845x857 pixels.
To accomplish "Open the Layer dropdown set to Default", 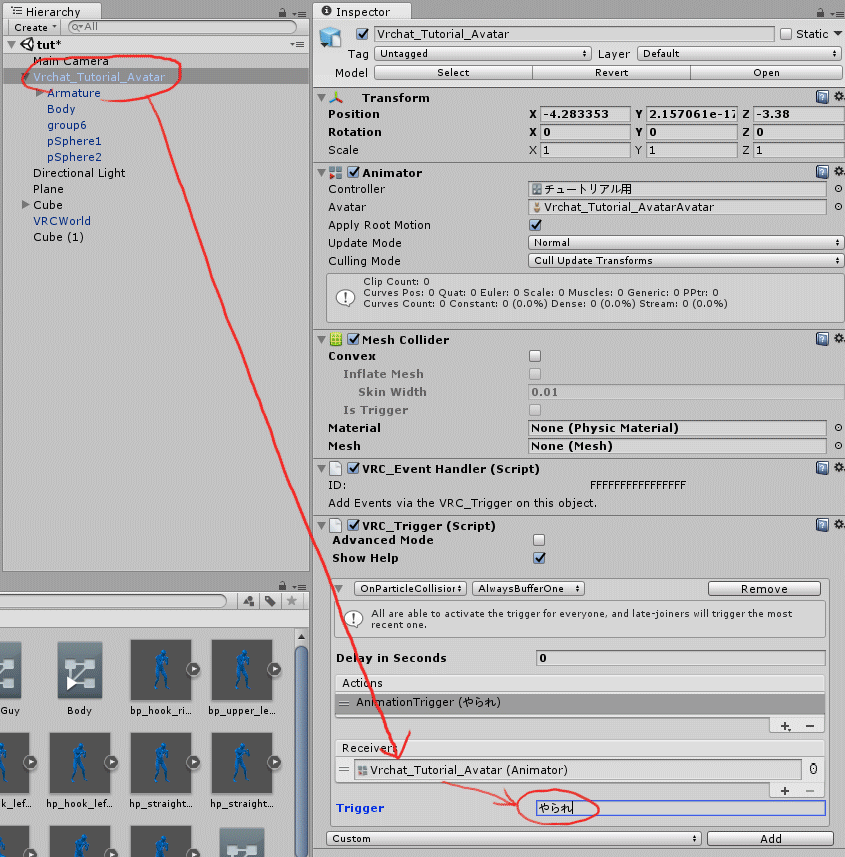I will coord(740,54).
